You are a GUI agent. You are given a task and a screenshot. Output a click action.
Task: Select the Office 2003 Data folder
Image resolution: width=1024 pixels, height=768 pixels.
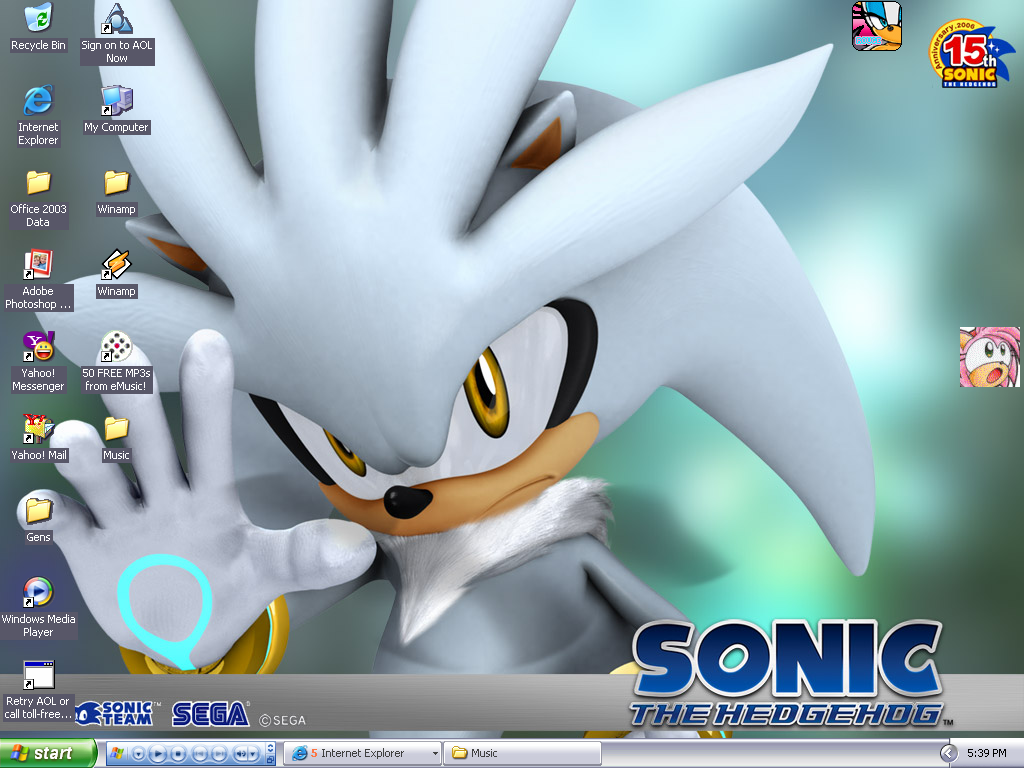38,198
